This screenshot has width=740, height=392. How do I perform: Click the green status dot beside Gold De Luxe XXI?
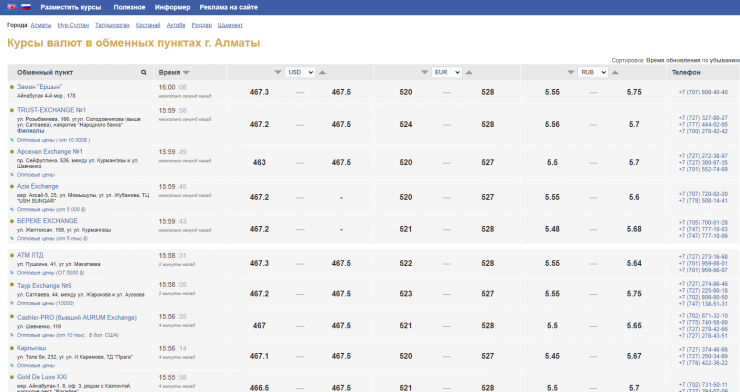coord(12,377)
